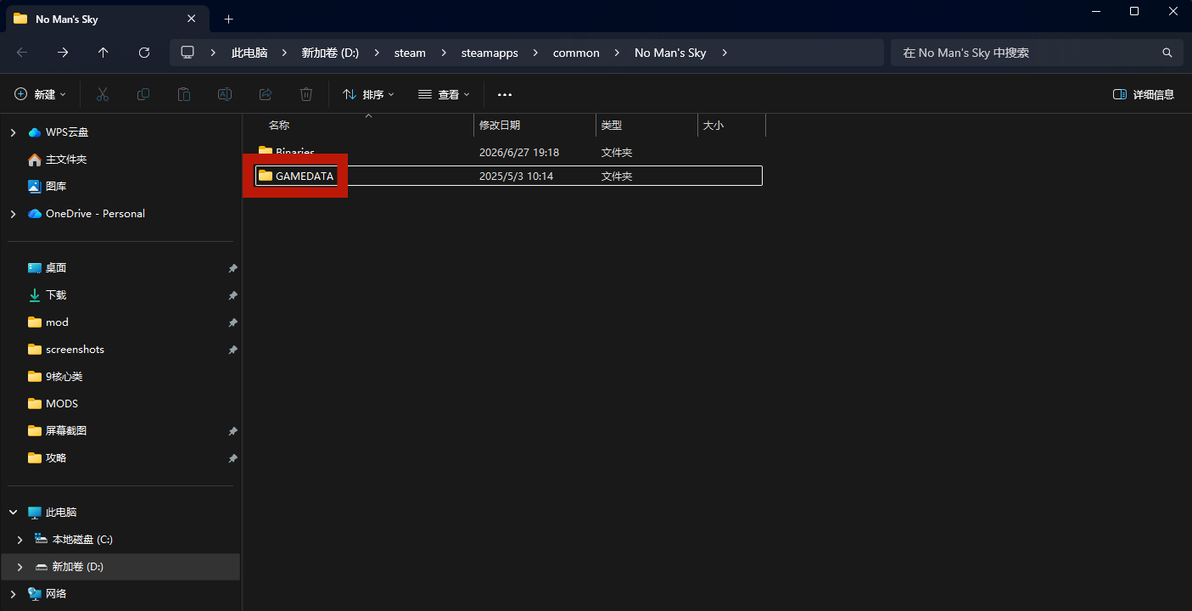This screenshot has height=611, width=1192.
Task: Expand the 新加卷 (D:) tree node
Action: 21,567
